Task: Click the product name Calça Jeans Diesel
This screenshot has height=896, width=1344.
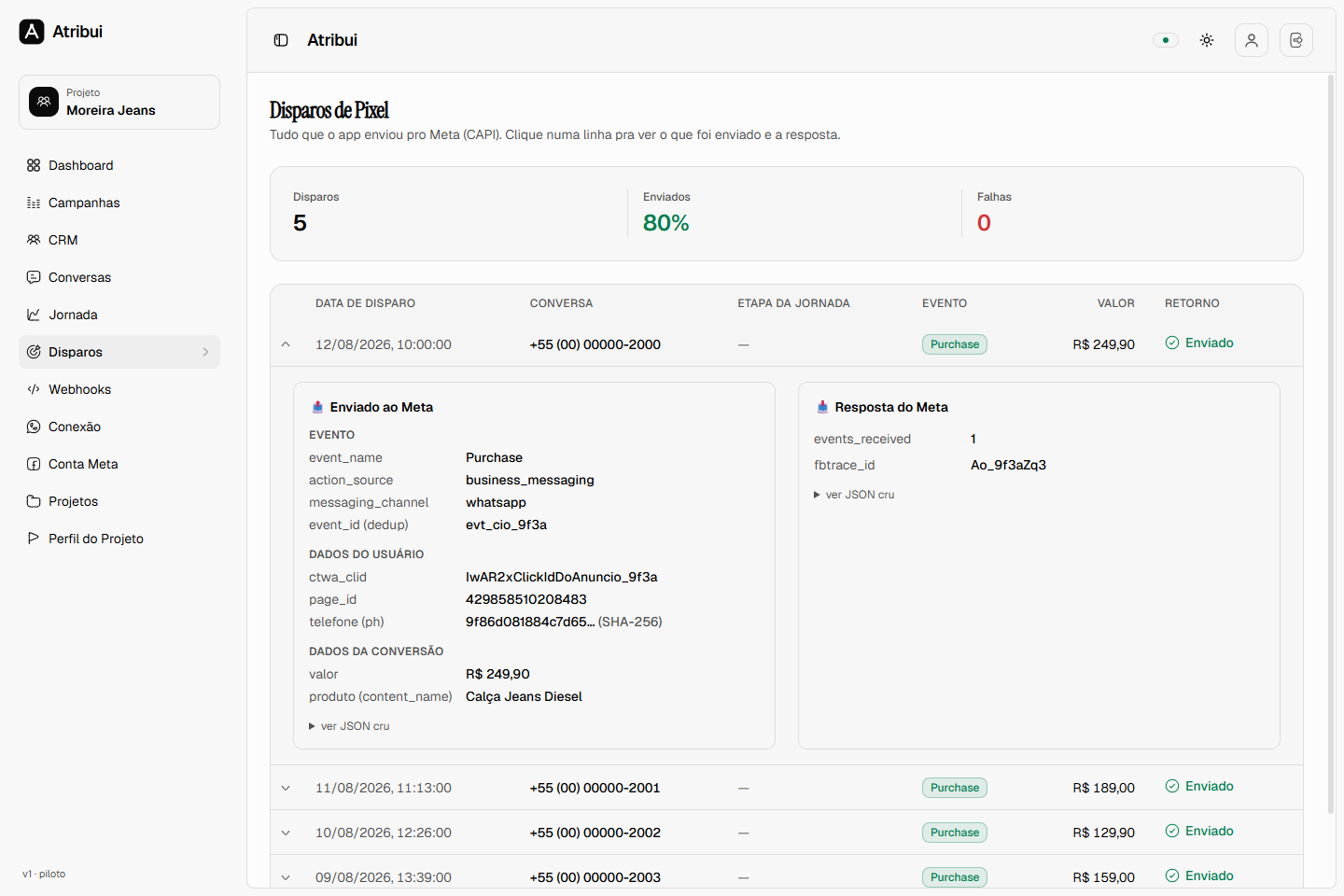Action: pos(524,696)
